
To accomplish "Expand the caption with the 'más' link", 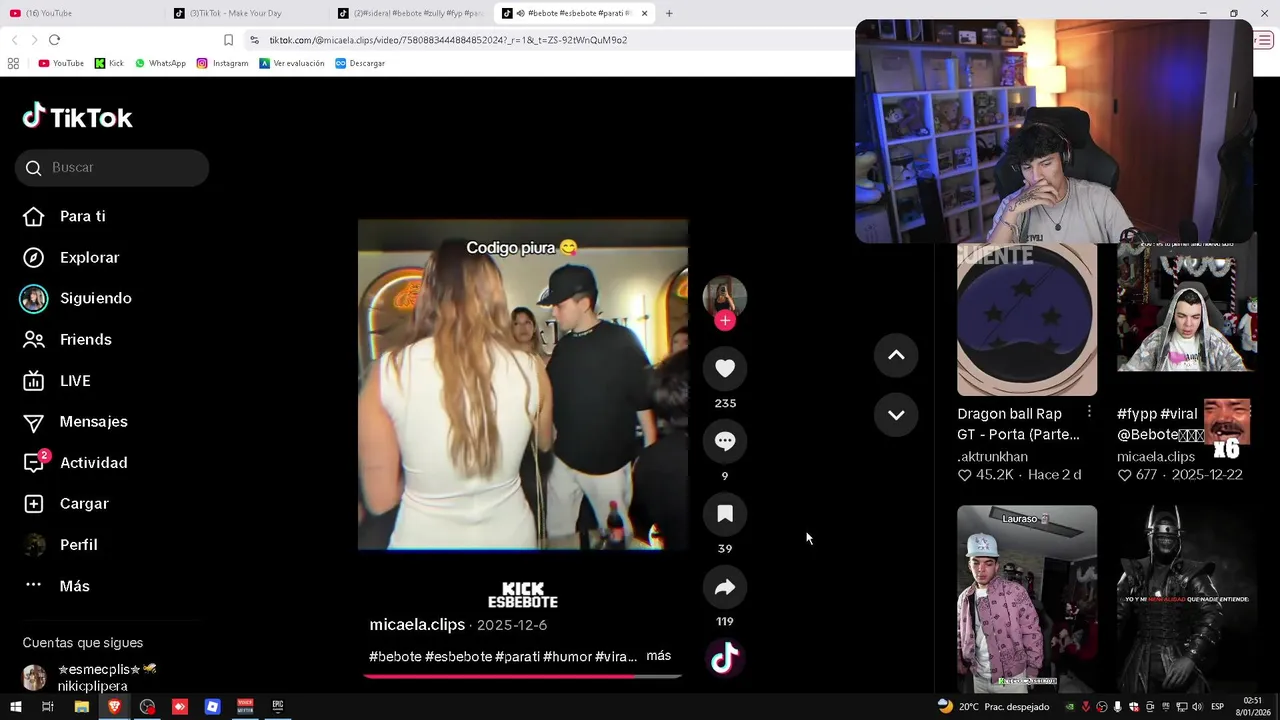I will [x=658, y=656].
